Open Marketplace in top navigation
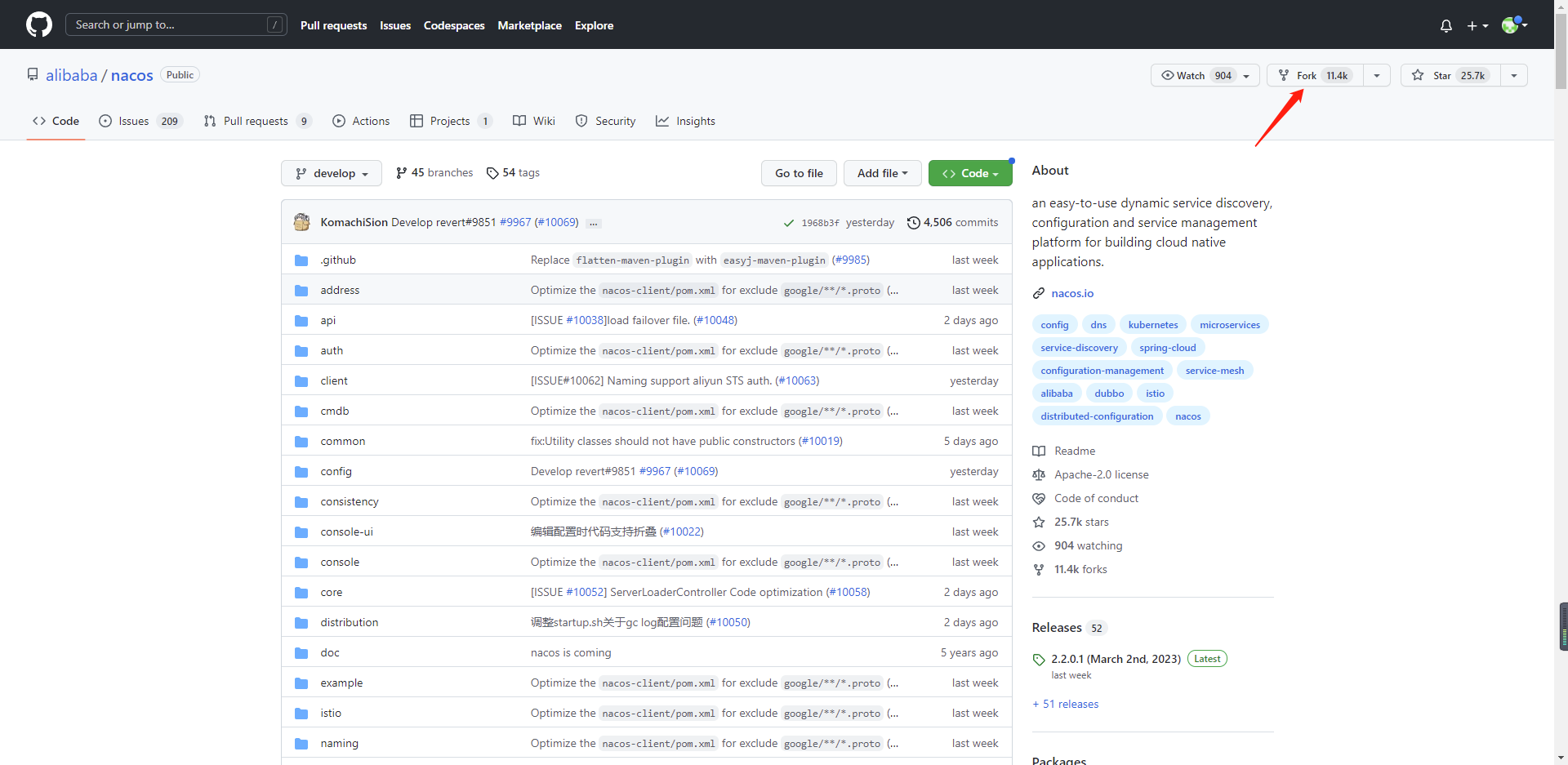 click(x=529, y=25)
